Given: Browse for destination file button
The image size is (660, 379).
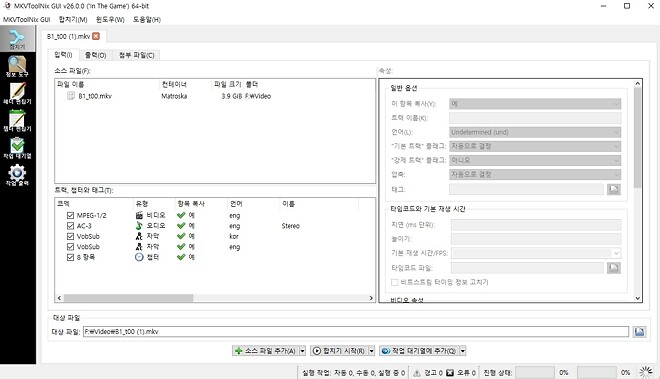Looking at the screenshot, I should [x=639, y=332].
